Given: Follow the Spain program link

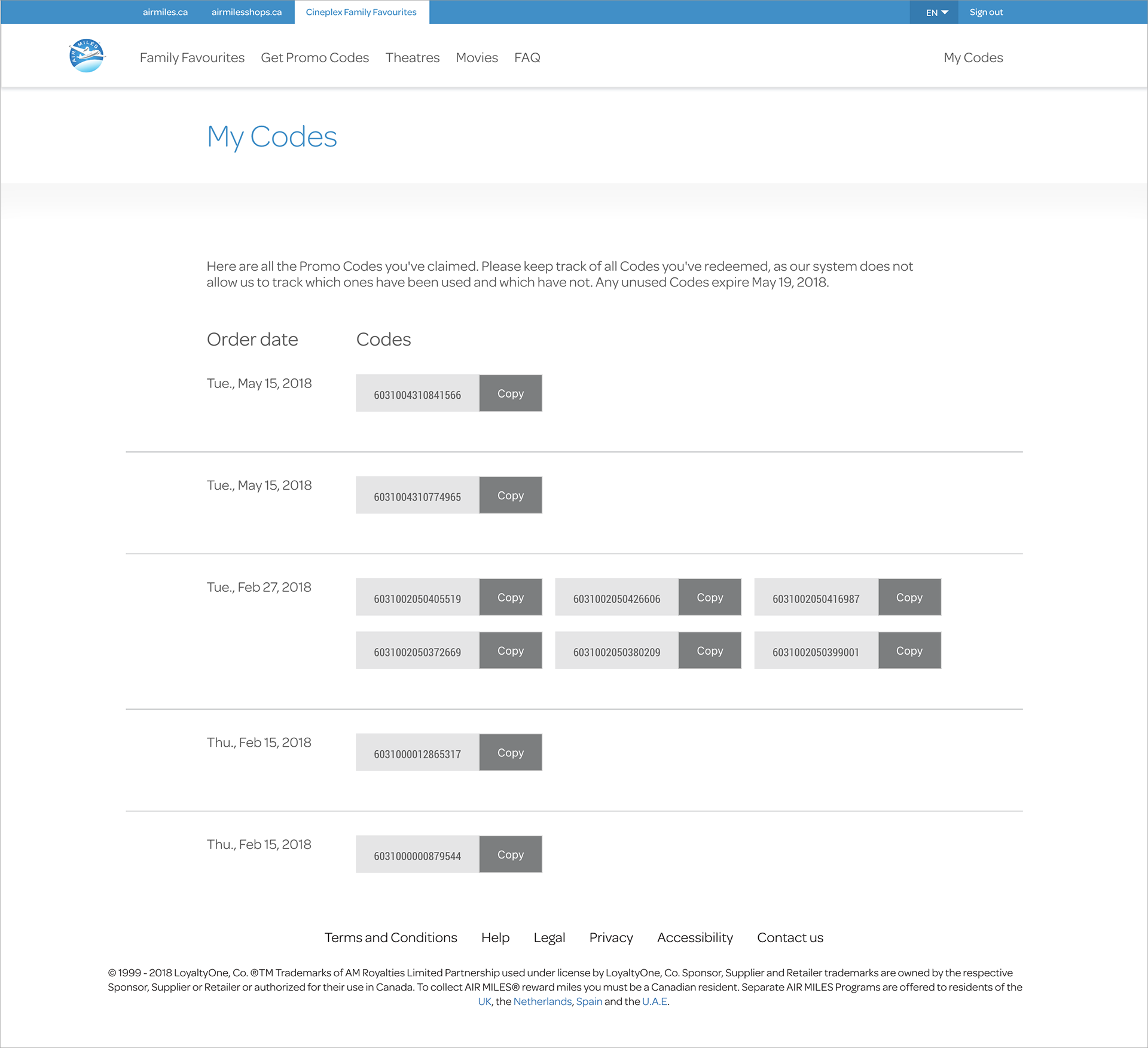Looking at the screenshot, I should pyautogui.click(x=589, y=1001).
